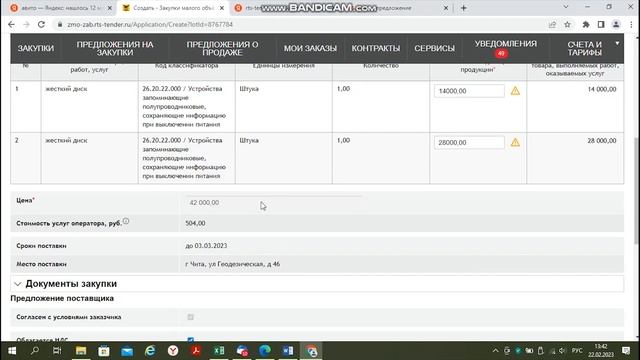Launch Internet Explorer from the taskbar

(150, 351)
